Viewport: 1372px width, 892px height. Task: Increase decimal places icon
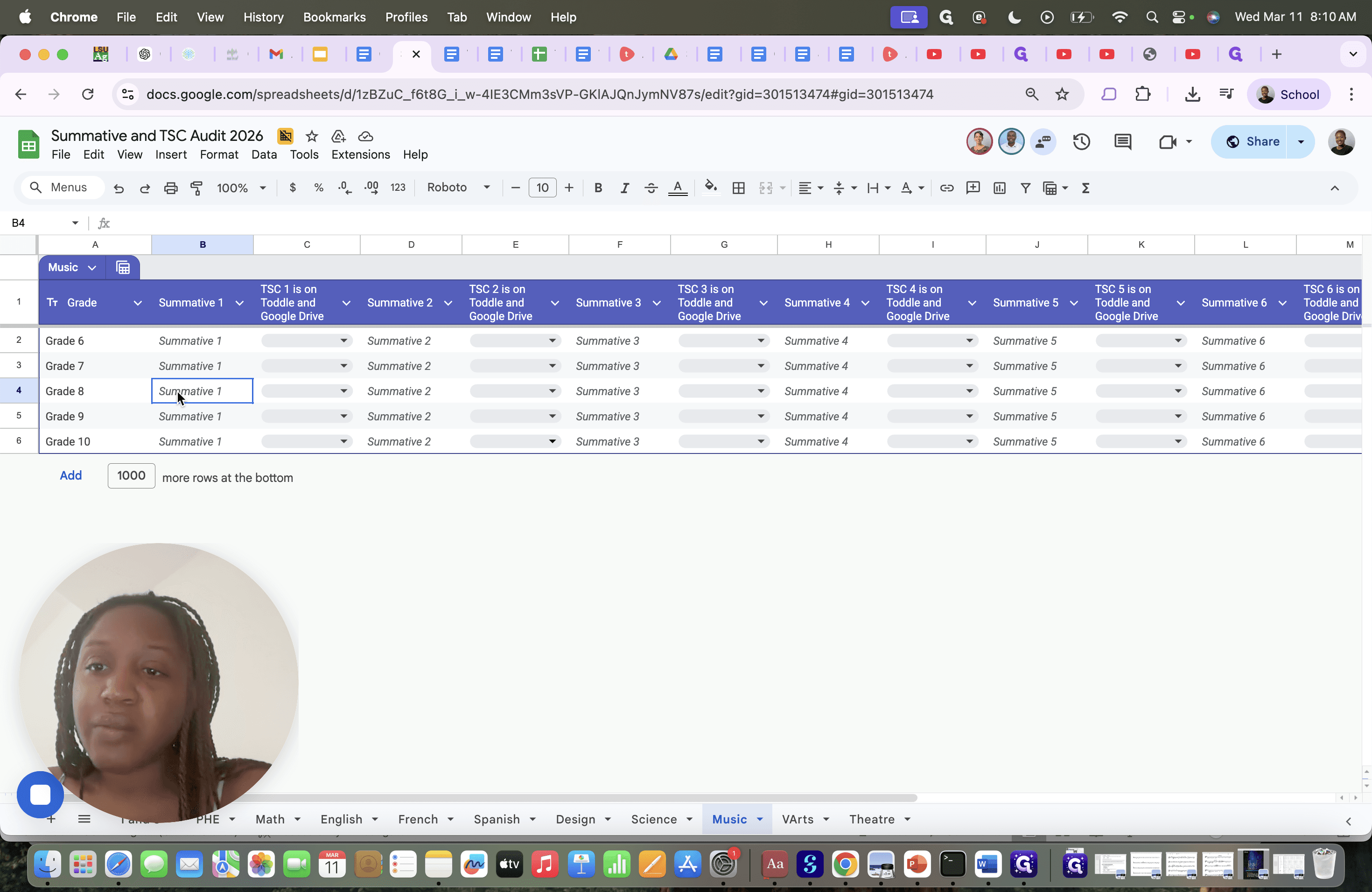pyautogui.click(x=371, y=188)
